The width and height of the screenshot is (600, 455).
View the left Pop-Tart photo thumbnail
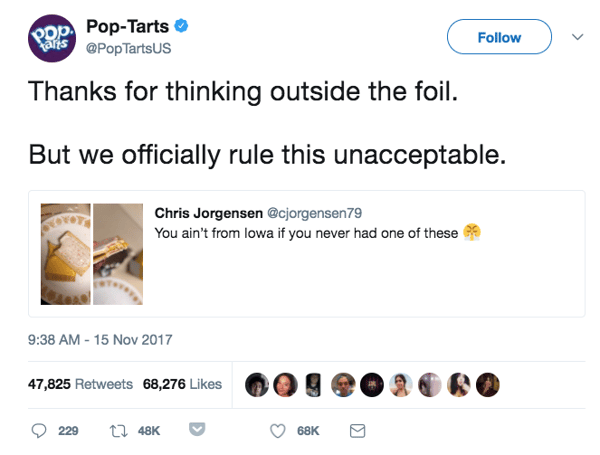click(64, 254)
